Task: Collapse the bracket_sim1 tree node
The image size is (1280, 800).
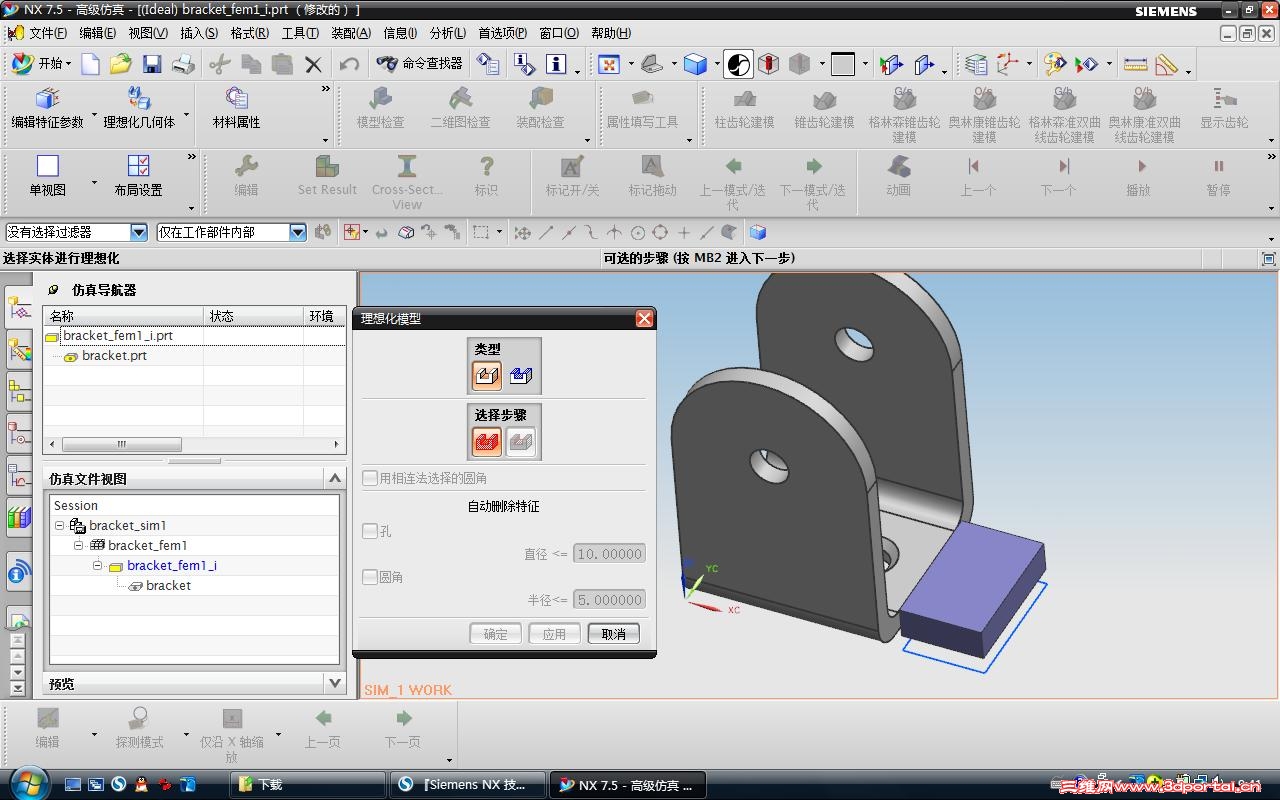Action: 60,525
